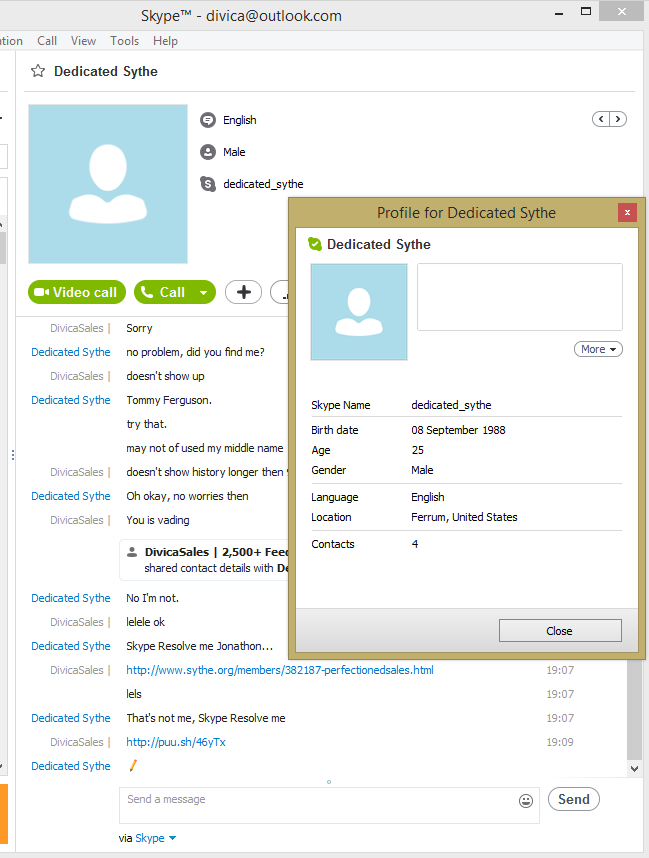This screenshot has width=649, height=858.
Task: Open the Call menu
Action: (x=47, y=41)
